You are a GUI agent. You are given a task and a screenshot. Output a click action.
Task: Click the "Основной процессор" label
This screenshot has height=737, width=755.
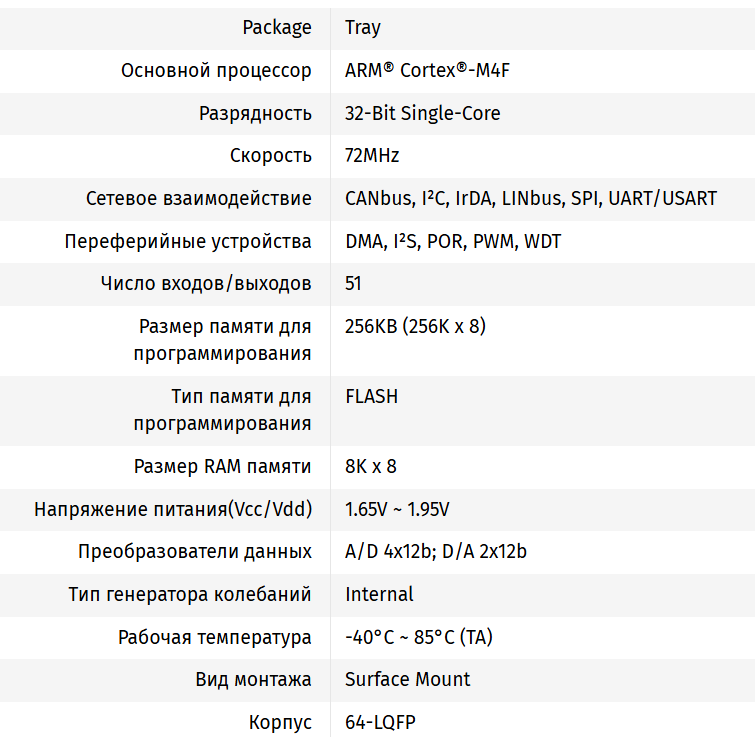216,71
